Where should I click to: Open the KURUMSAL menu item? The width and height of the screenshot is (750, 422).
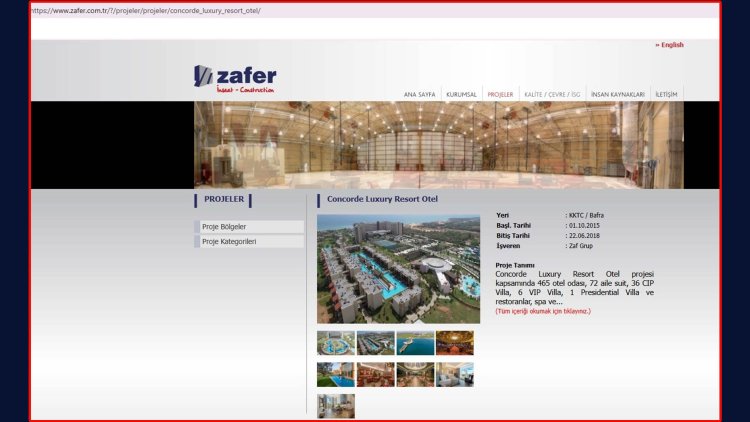point(461,95)
